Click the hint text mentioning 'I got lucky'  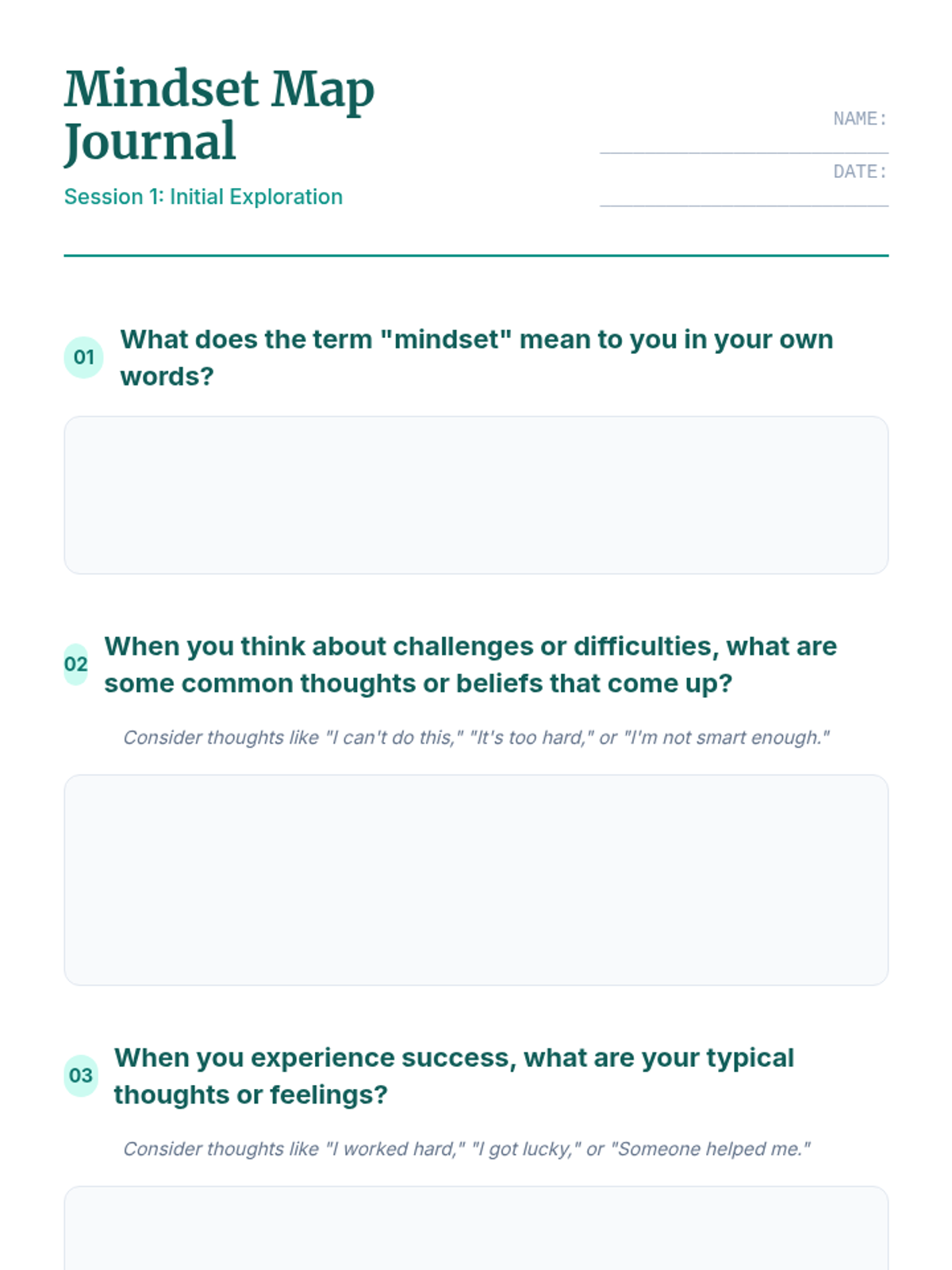pos(466,1149)
